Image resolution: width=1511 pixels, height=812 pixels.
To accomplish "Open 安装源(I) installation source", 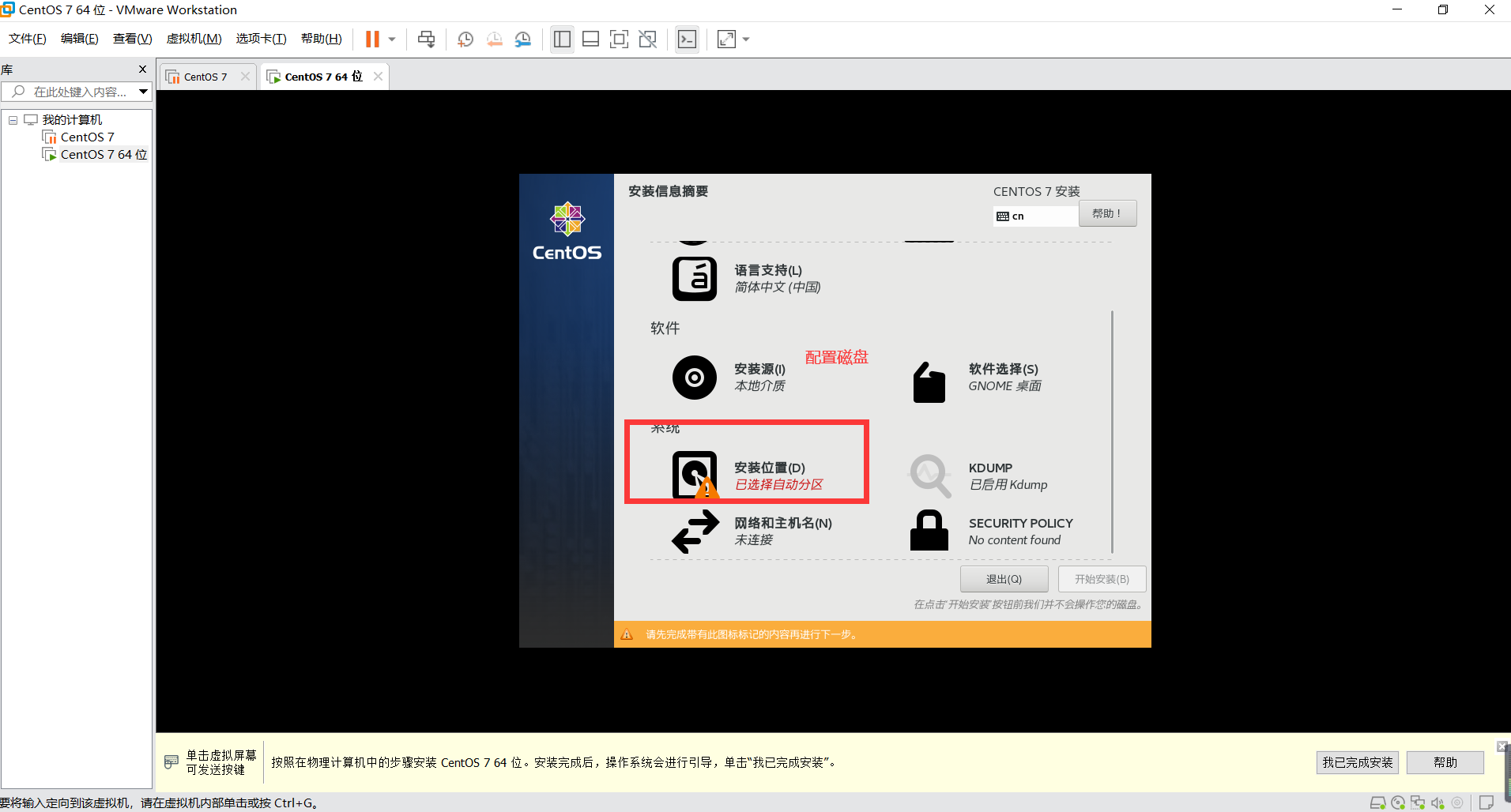I will click(729, 378).
